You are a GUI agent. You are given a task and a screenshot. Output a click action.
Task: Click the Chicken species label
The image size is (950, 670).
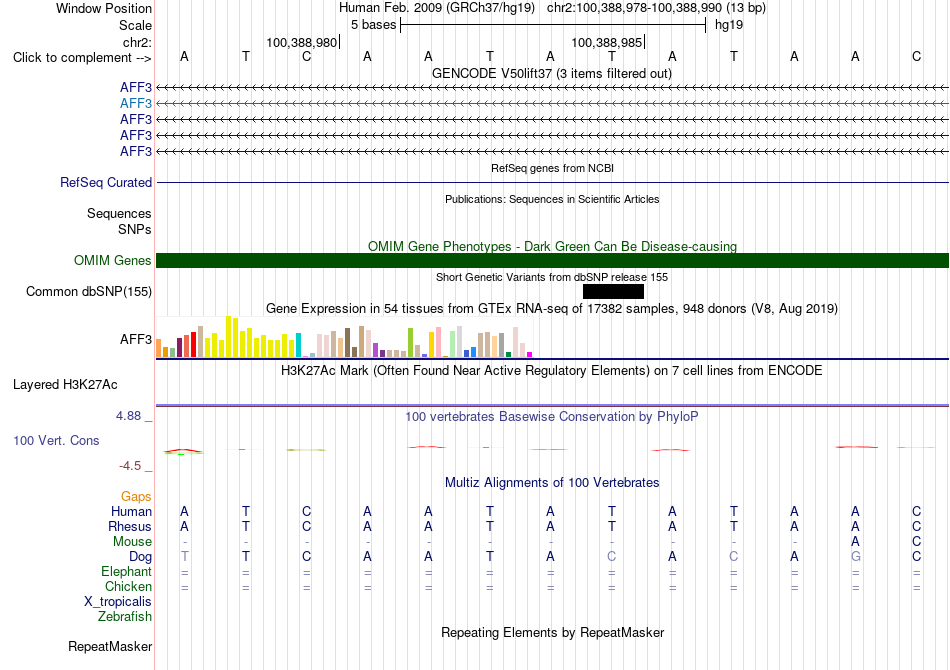(128, 587)
